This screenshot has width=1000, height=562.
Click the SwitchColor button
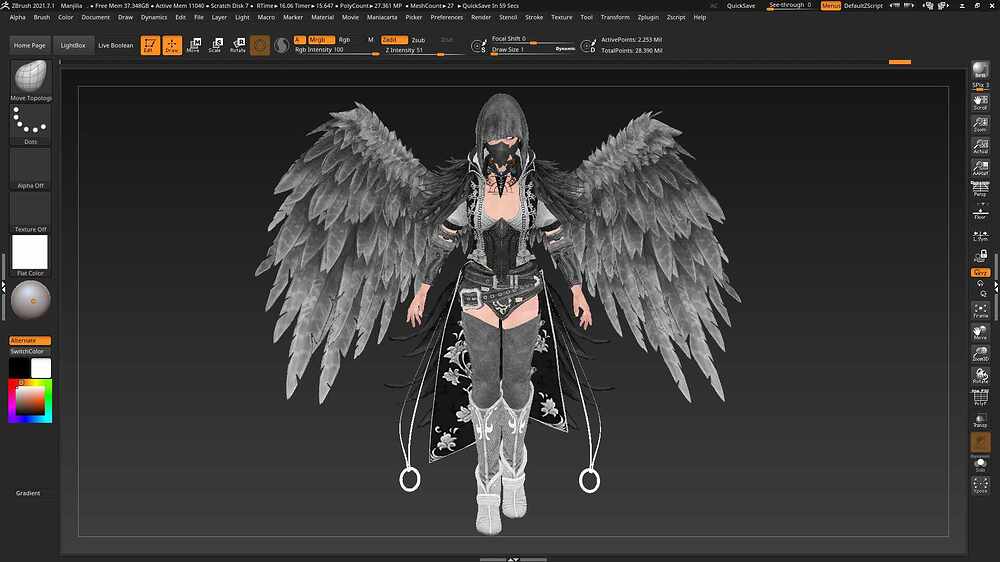(30, 351)
